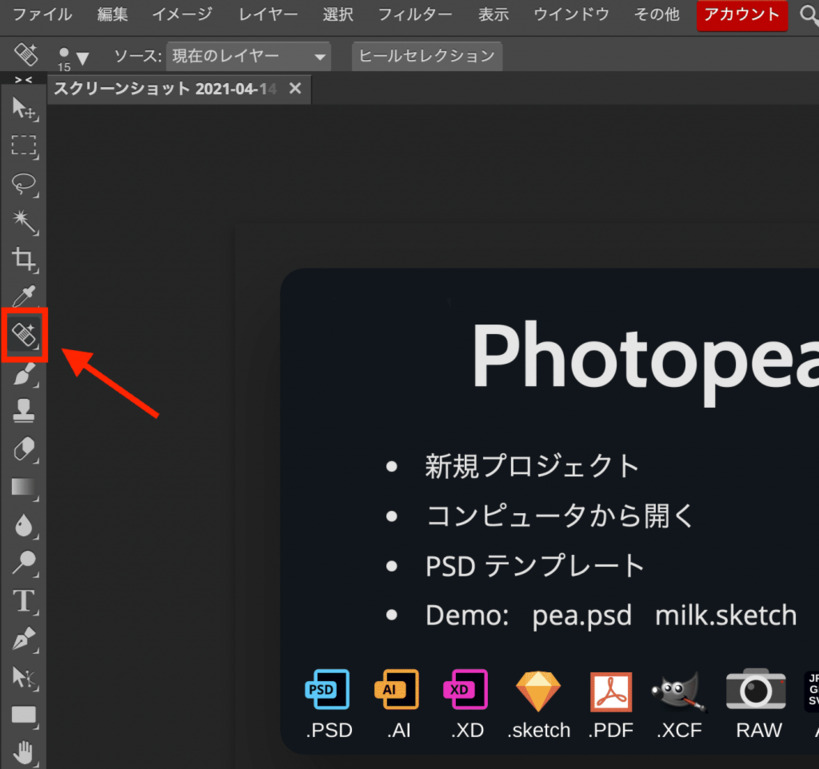Select the Rectangle shape tool
This screenshot has height=769, width=819.
click(24, 715)
